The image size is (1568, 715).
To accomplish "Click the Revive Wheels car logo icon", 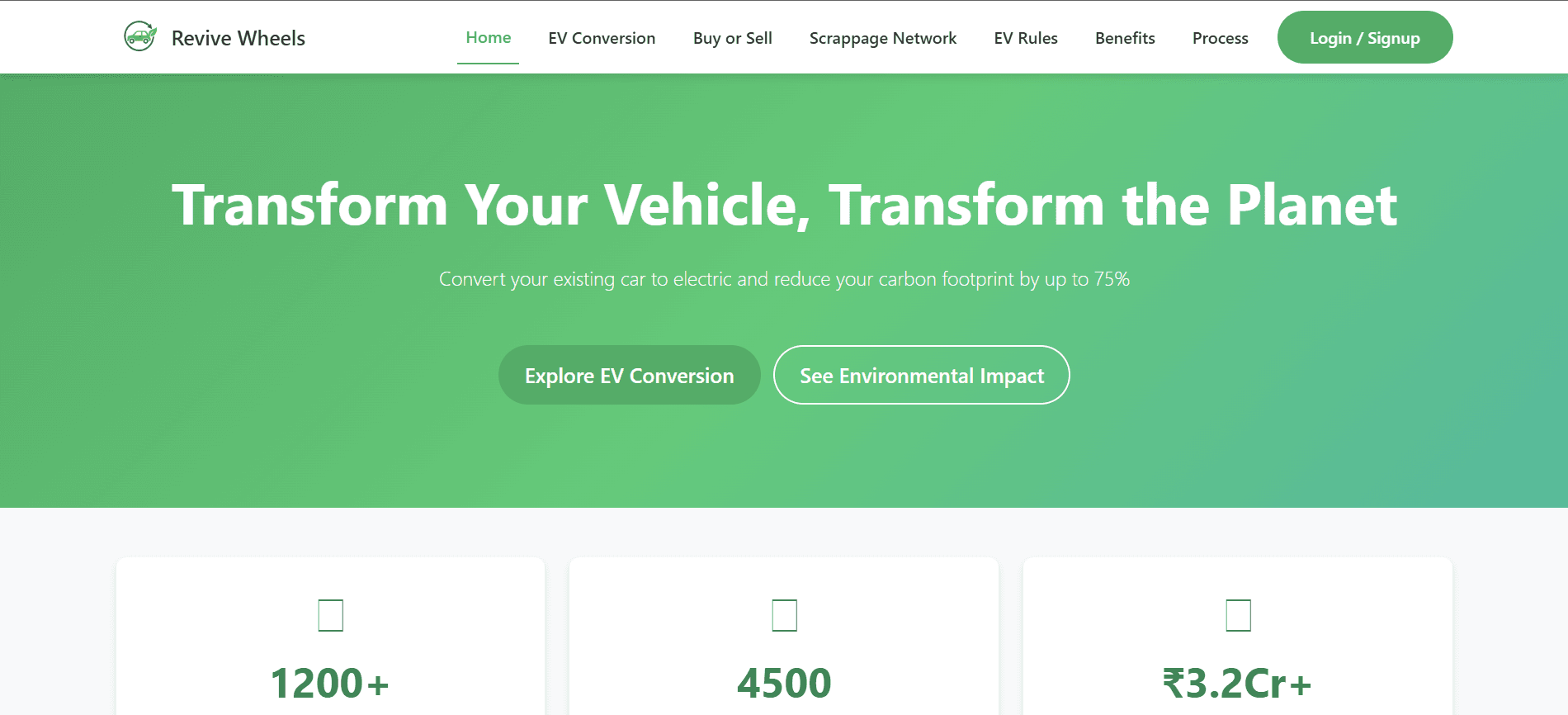I will tap(140, 36).
